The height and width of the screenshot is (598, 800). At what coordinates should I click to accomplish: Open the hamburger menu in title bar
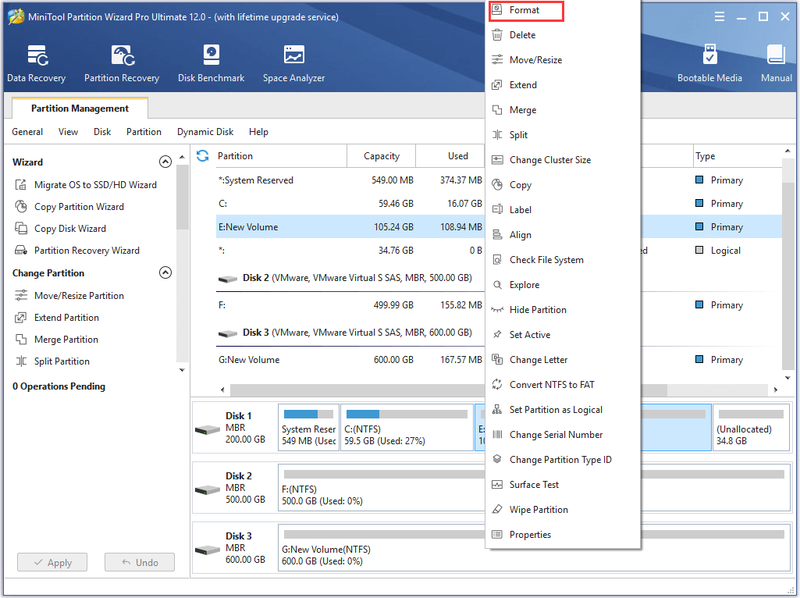719,17
